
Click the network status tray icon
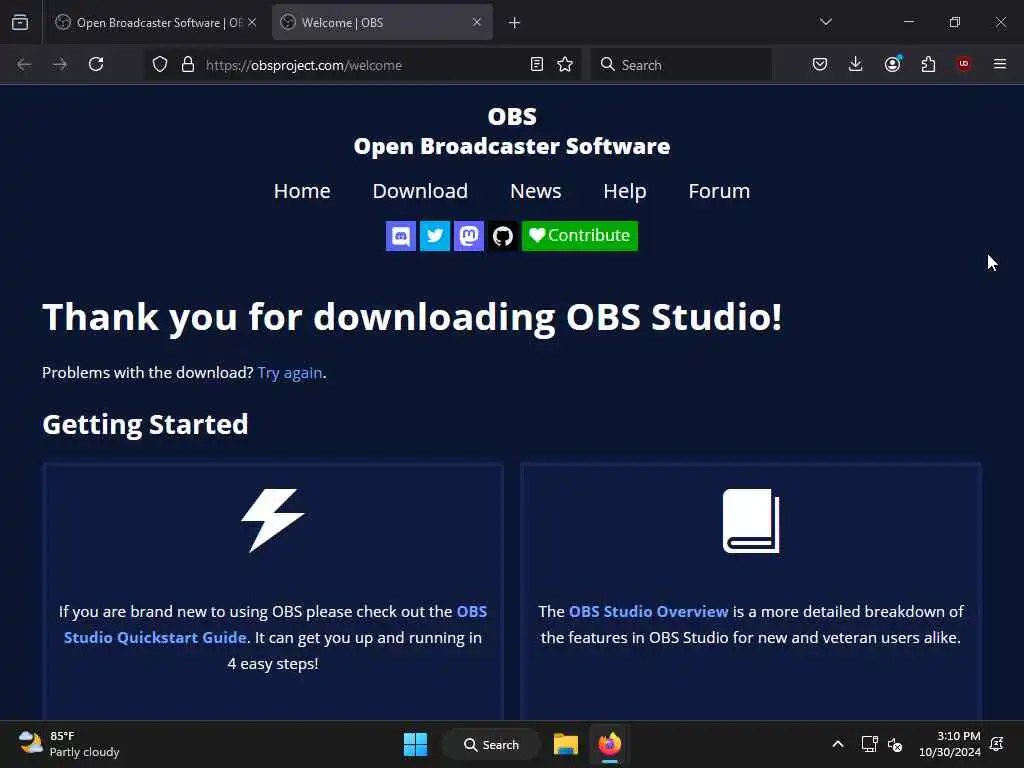click(x=869, y=744)
